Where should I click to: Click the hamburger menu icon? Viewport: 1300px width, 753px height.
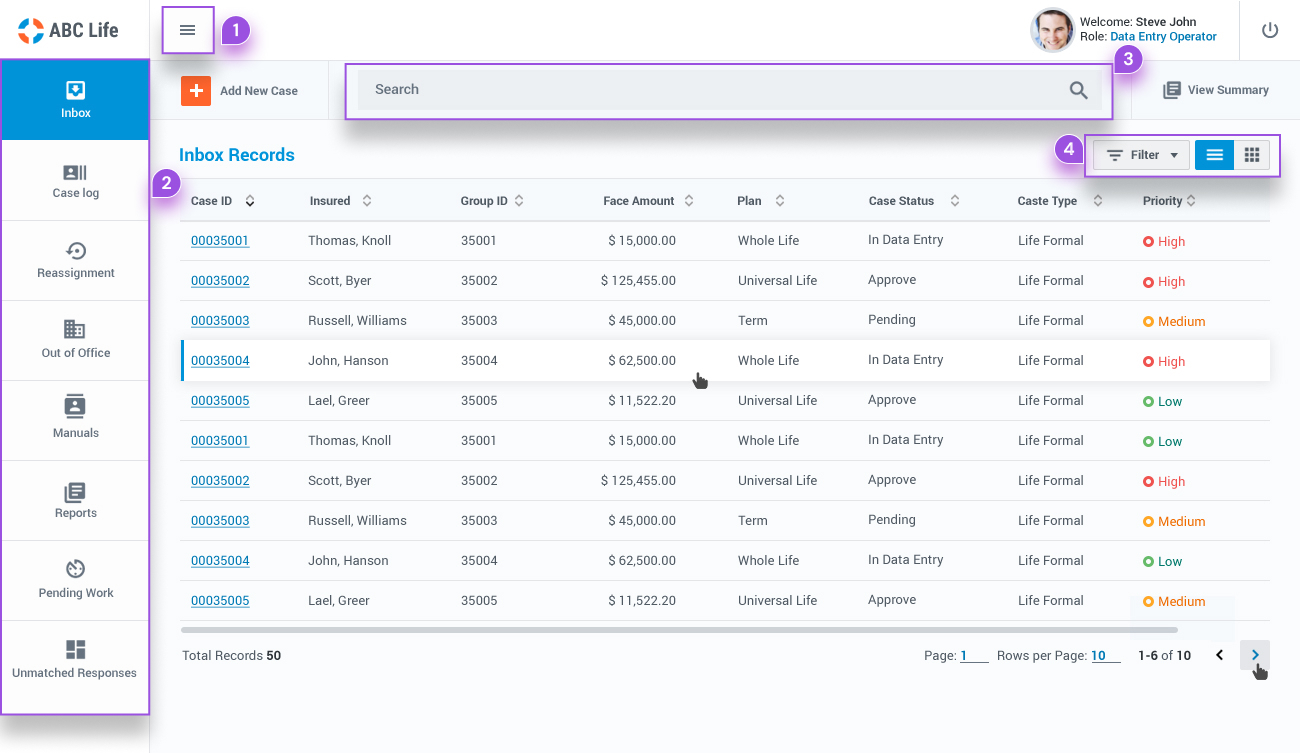click(x=187, y=30)
